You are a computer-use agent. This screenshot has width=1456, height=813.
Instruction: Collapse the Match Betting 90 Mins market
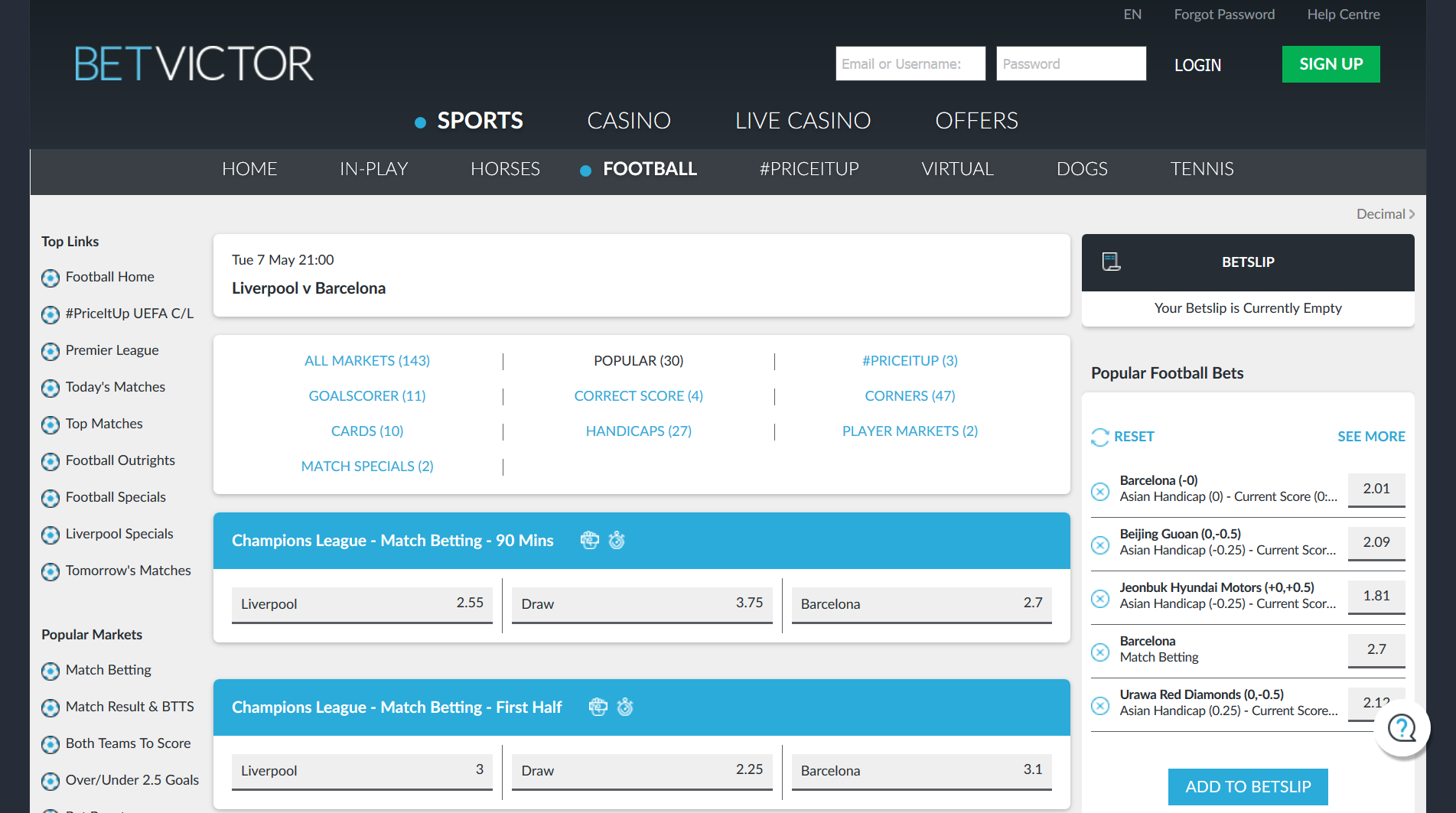641,541
